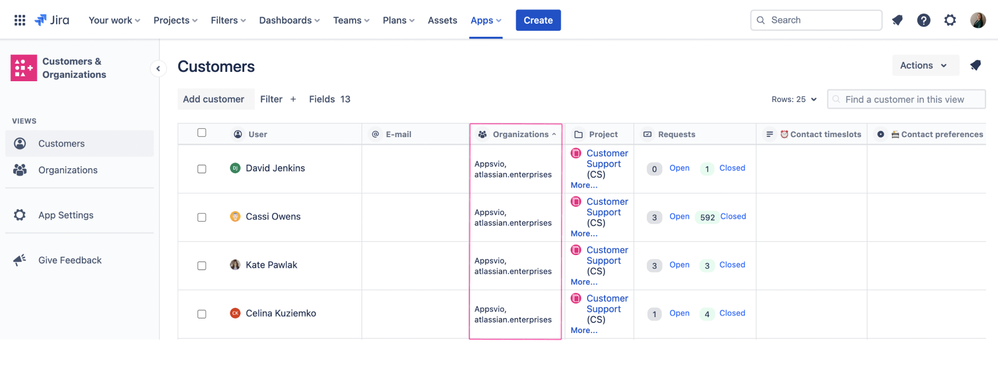Open the Apps dropdown menu
The height and width of the screenshot is (372, 998).
tap(486, 20)
